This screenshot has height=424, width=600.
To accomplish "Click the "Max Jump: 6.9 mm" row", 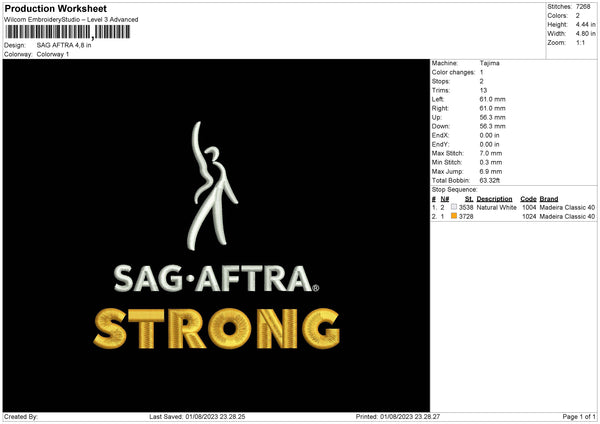I will point(467,171).
